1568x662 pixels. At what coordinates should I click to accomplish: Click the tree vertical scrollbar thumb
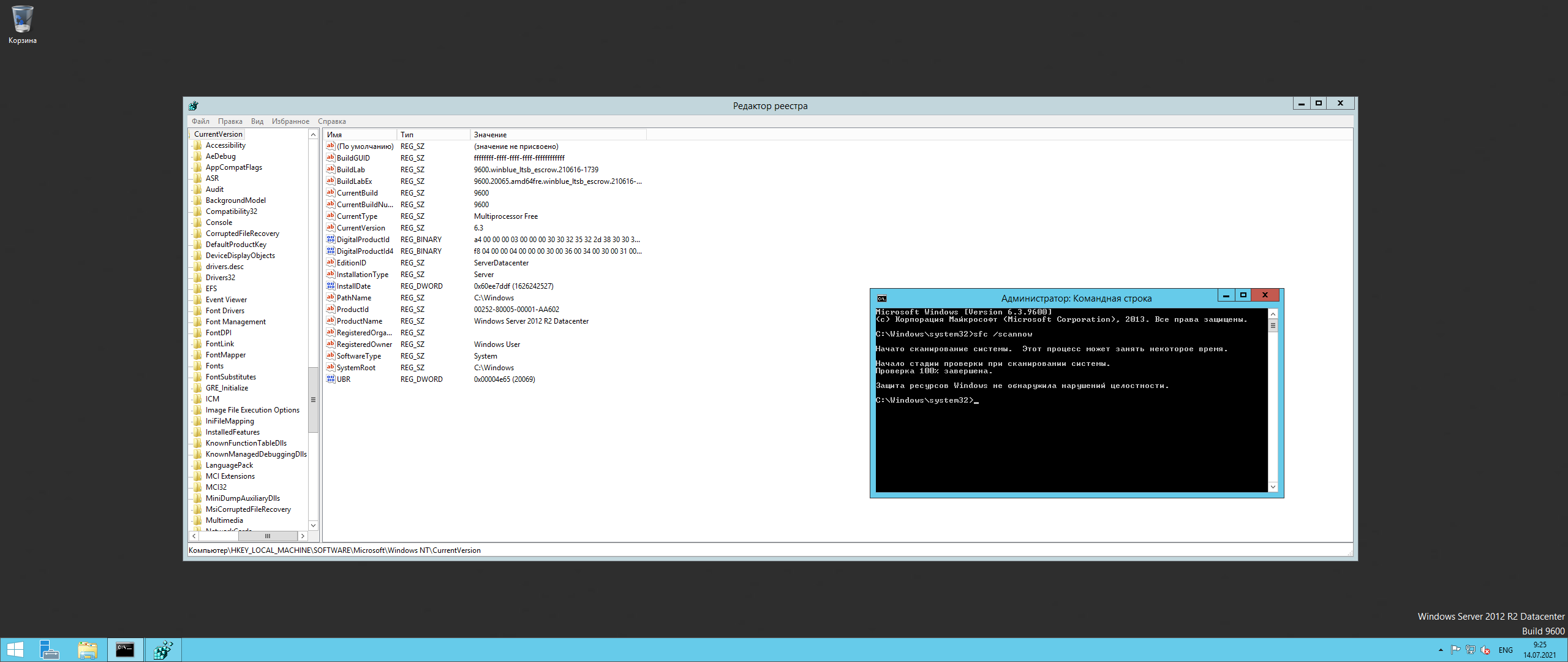[x=313, y=400]
